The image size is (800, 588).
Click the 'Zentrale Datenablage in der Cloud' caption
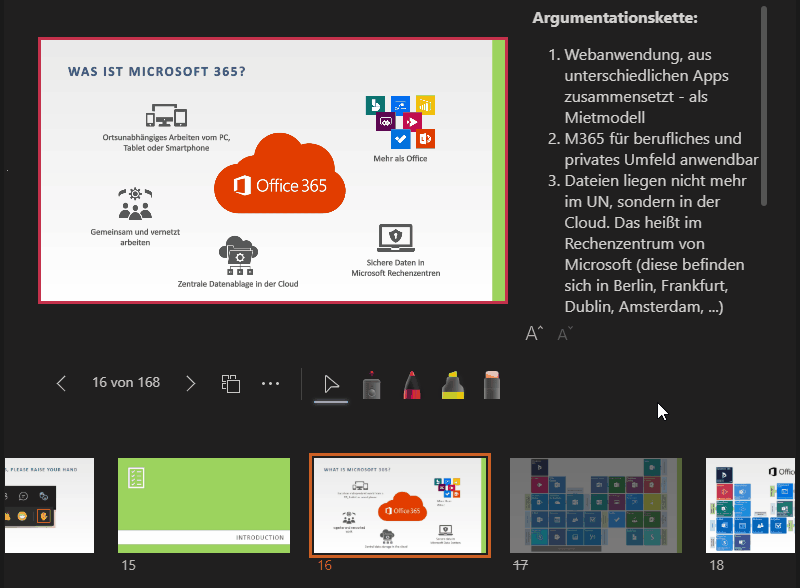click(238, 284)
